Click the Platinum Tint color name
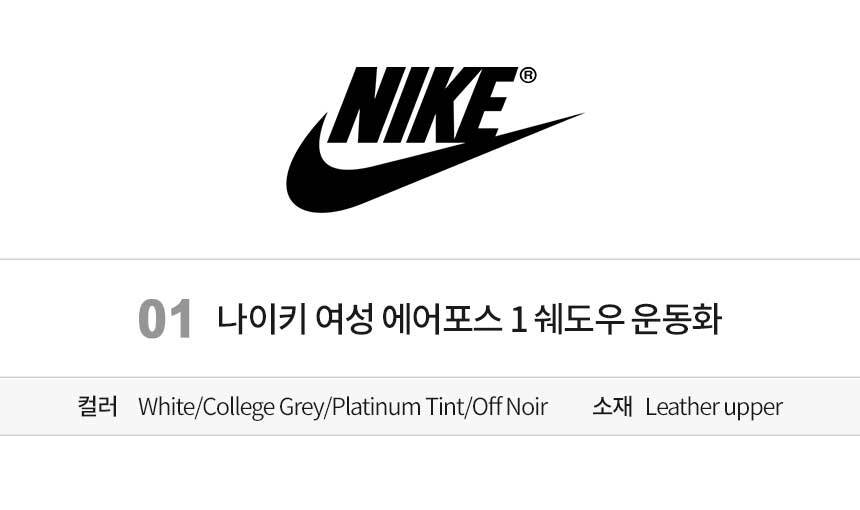The height and width of the screenshot is (510, 860). coord(398,407)
